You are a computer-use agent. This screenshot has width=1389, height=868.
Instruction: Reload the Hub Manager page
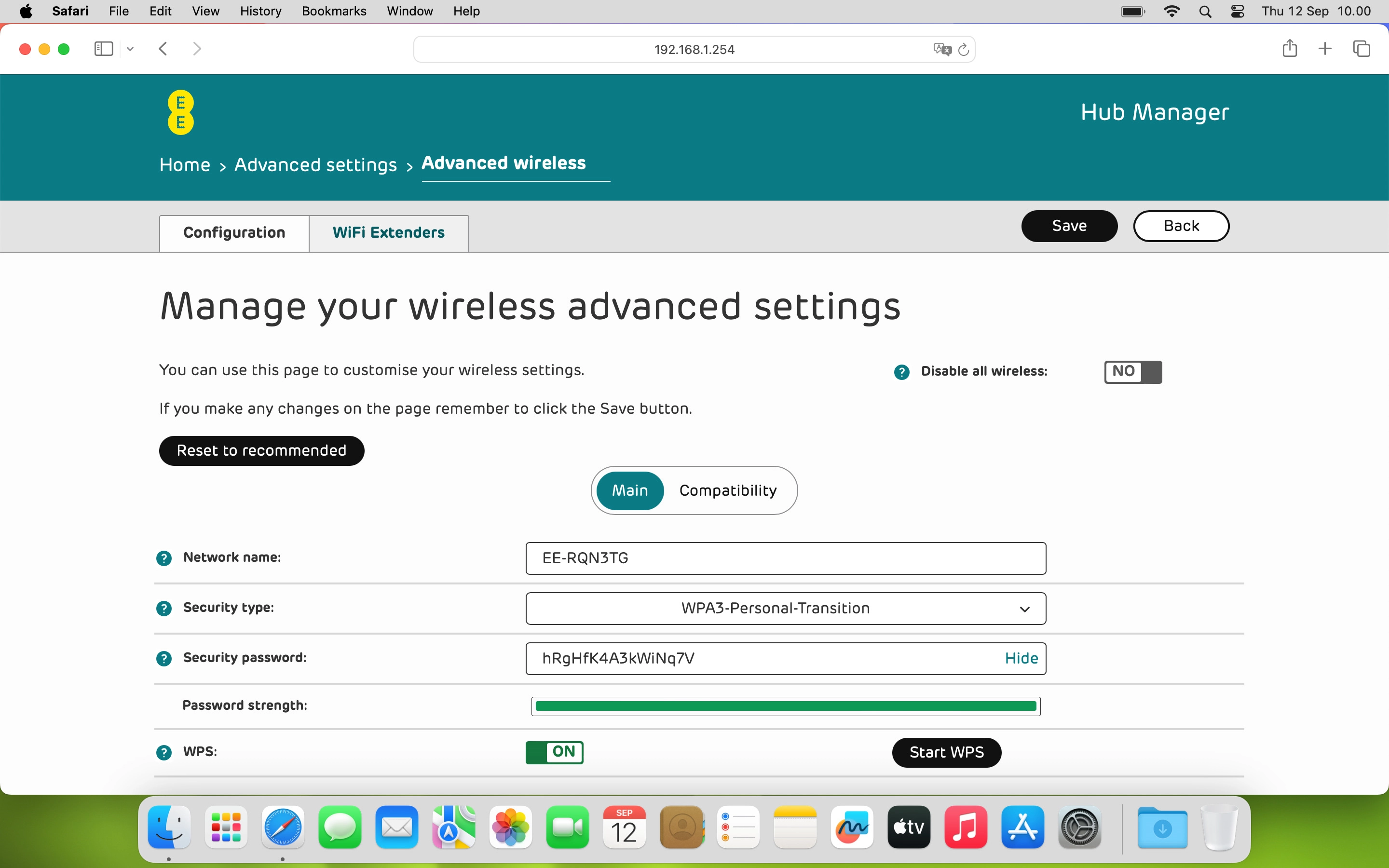tap(964, 49)
